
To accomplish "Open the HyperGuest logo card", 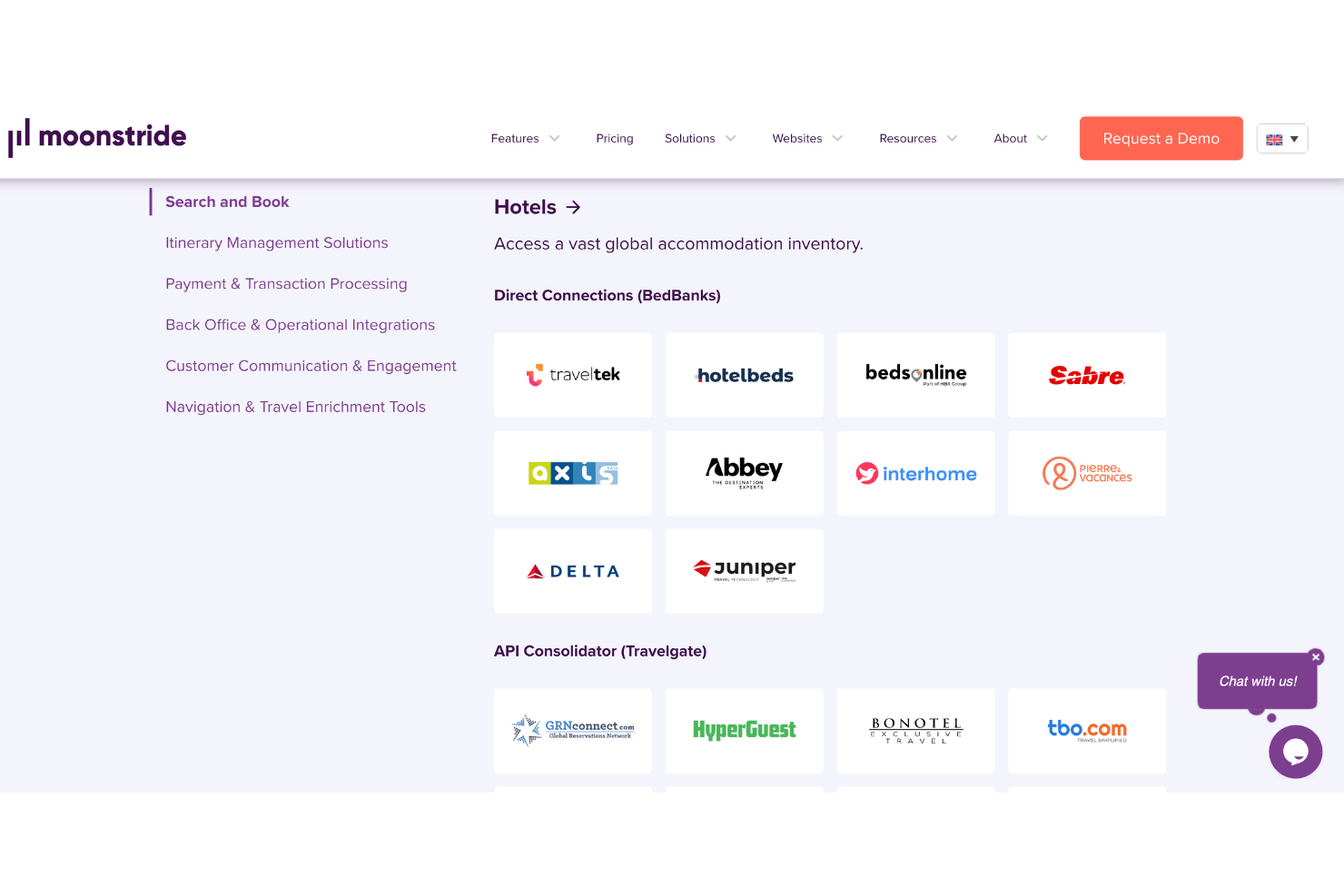I will (745, 731).
